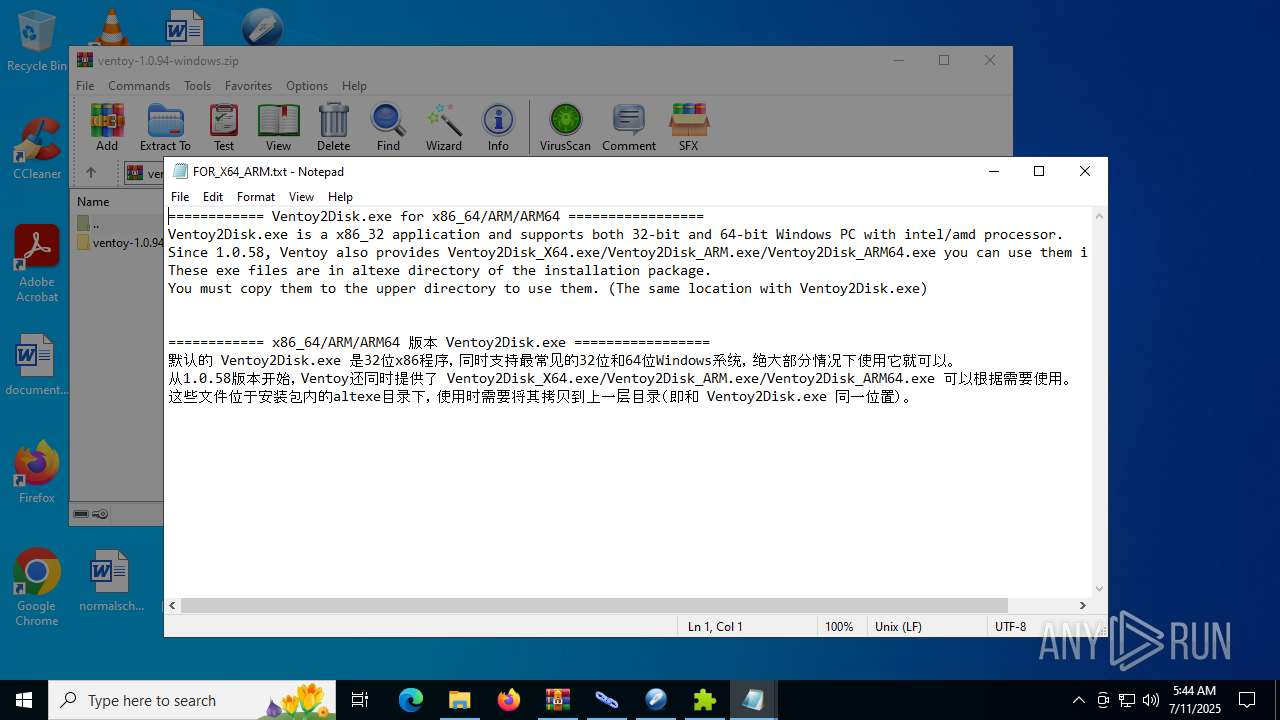Open Notepad Help menu
Viewport: 1280px width, 720px height.
[x=340, y=197]
